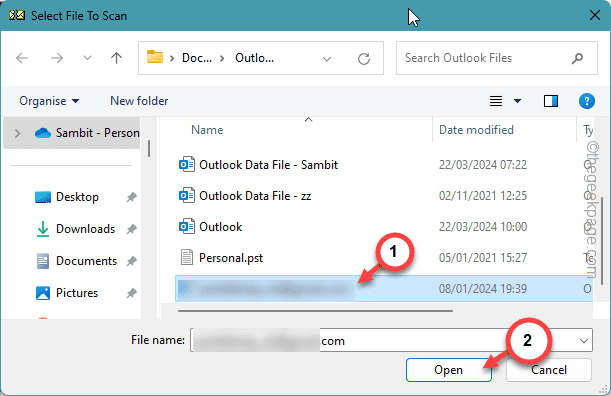Refresh the Outlook Files folder
The image size is (611, 396).
(364, 59)
